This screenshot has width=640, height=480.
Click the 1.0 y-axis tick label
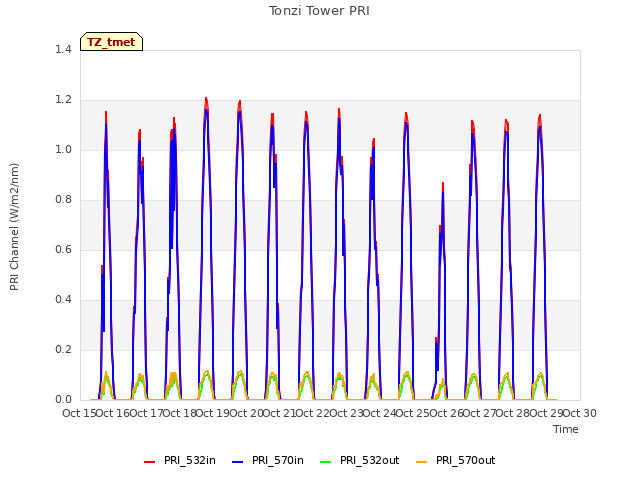63,149
